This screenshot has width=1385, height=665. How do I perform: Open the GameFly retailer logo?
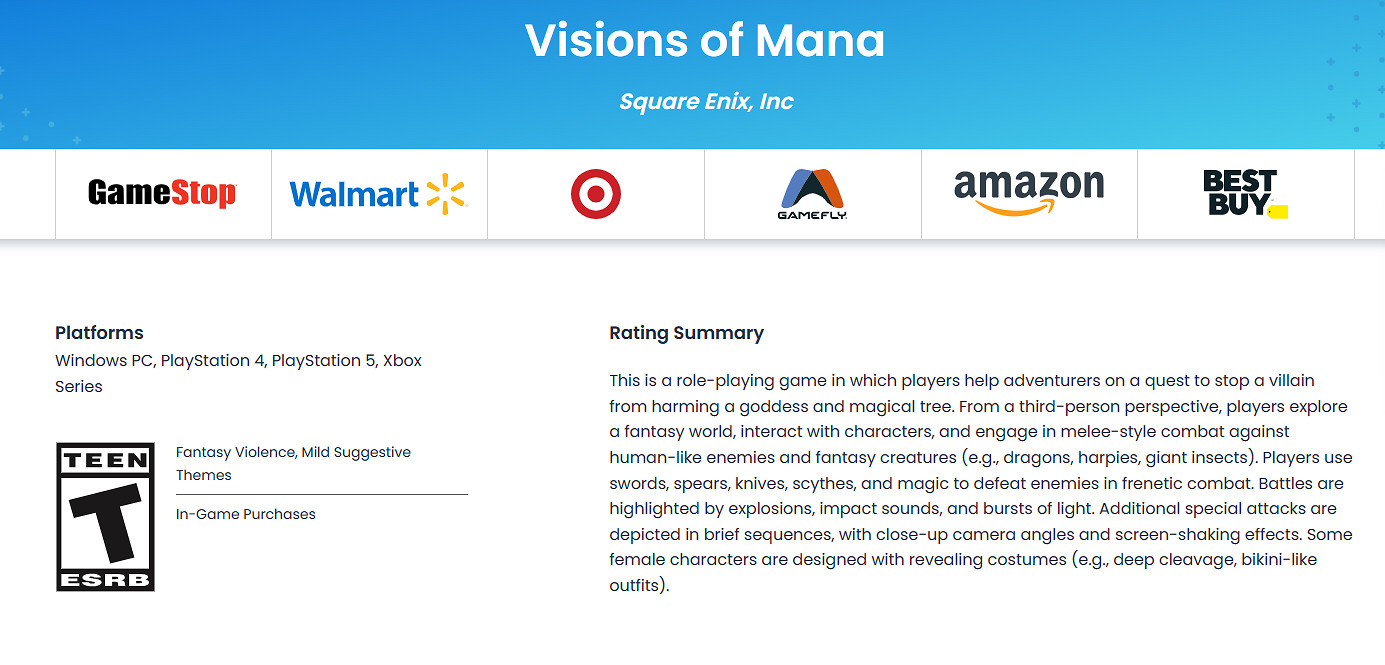(812, 194)
